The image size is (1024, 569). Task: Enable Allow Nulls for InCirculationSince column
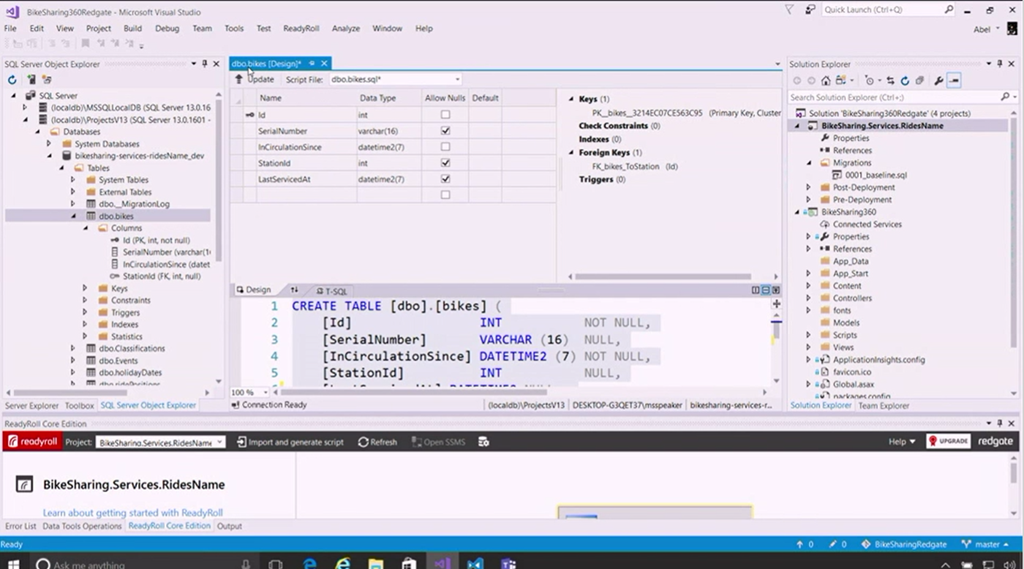click(445, 147)
